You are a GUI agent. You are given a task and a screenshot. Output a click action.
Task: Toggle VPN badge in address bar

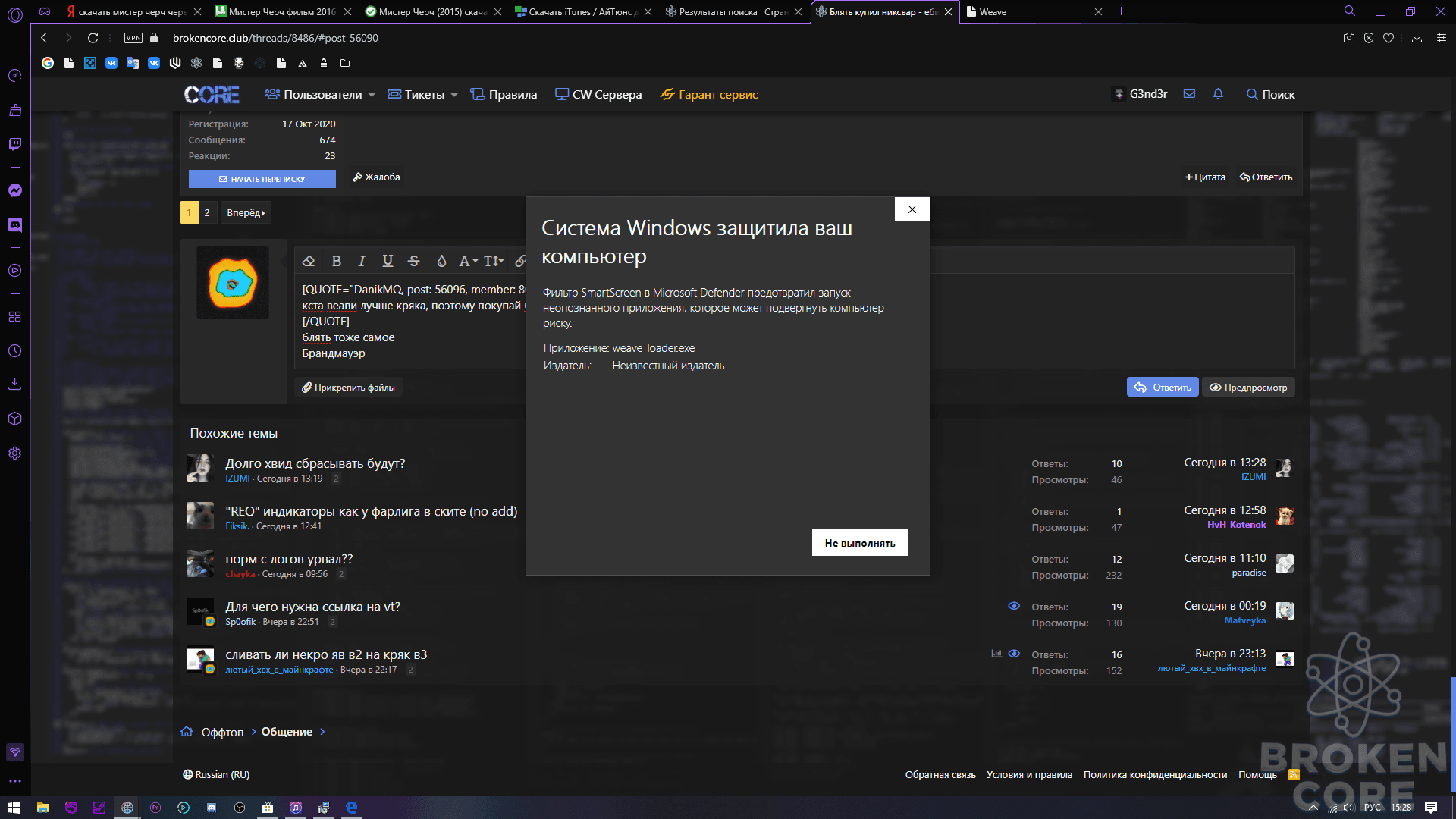tap(133, 38)
